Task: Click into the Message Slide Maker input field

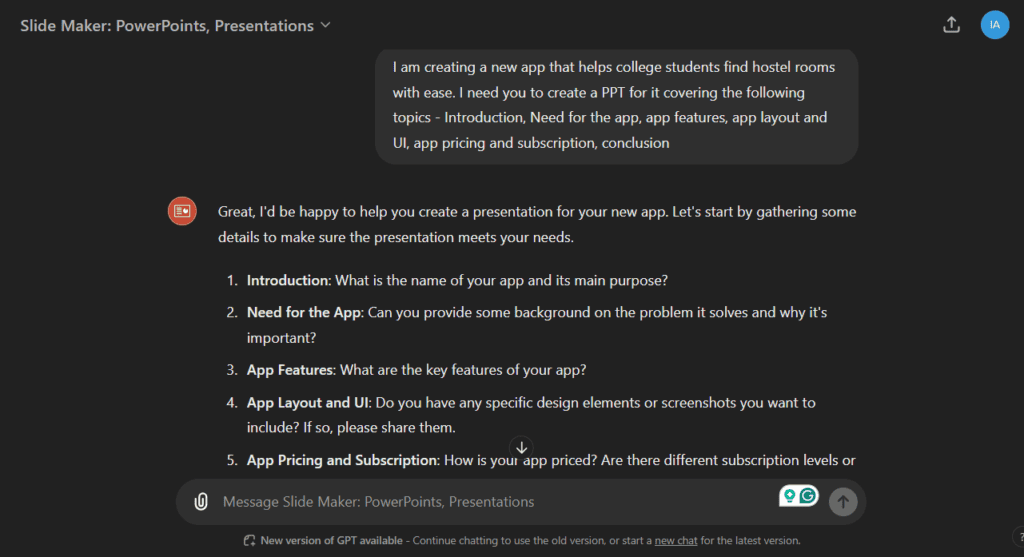Action: pos(496,501)
